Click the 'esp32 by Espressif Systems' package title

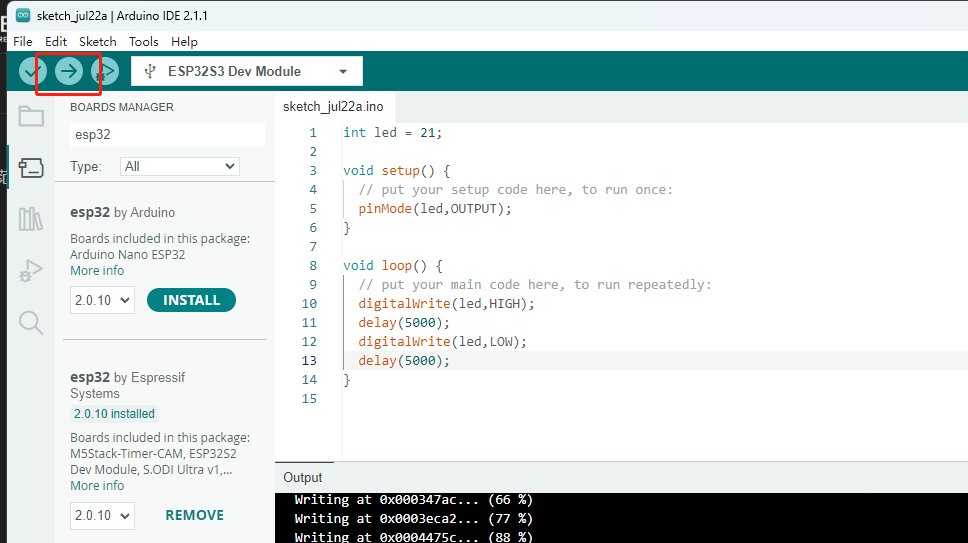128,385
